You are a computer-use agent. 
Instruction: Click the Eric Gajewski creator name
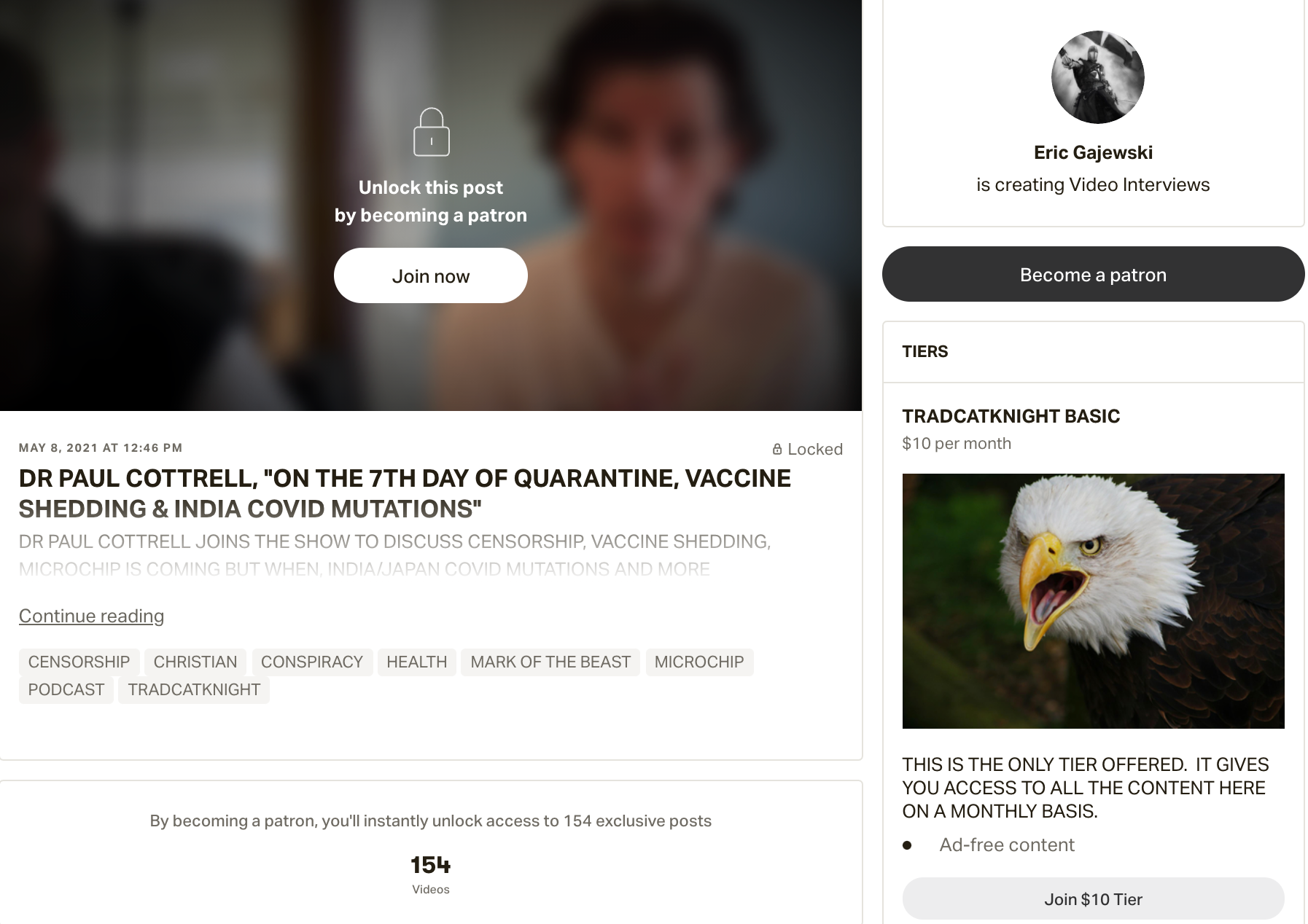coord(1092,152)
